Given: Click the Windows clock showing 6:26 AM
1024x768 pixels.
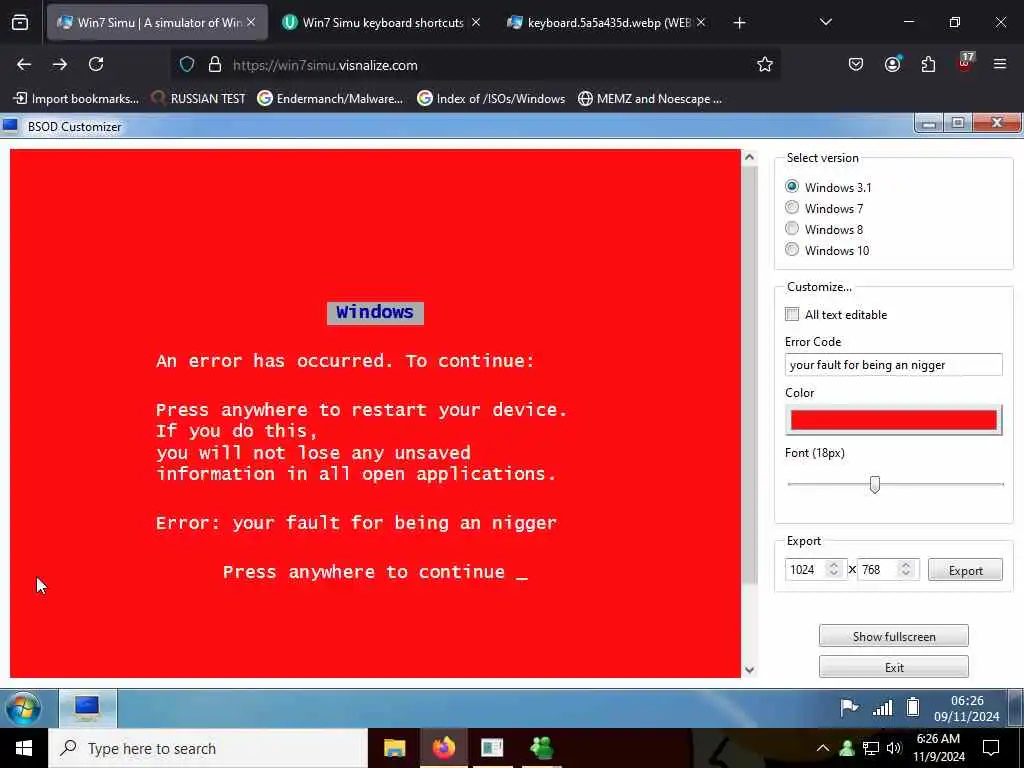Looking at the screenshot, I should coord(938,748).
